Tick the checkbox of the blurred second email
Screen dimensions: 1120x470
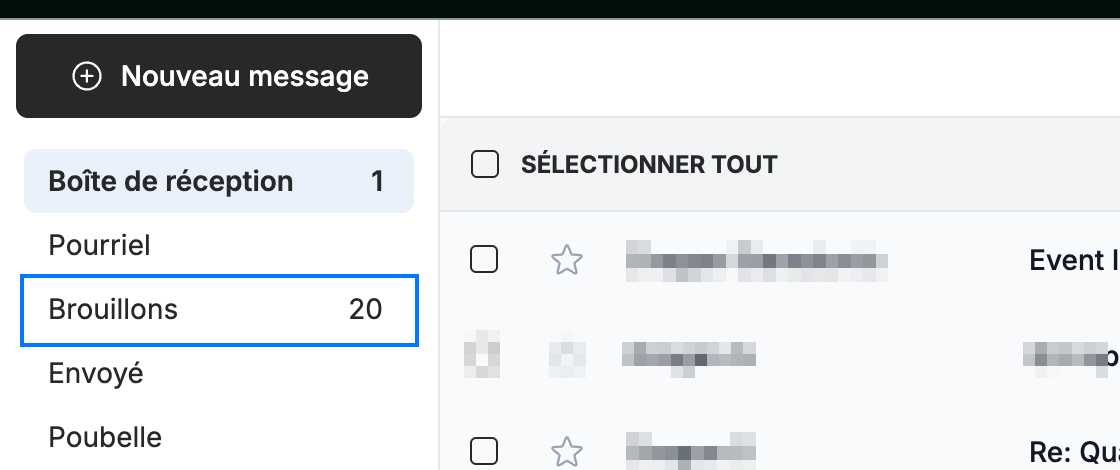(x=482, y=355)
